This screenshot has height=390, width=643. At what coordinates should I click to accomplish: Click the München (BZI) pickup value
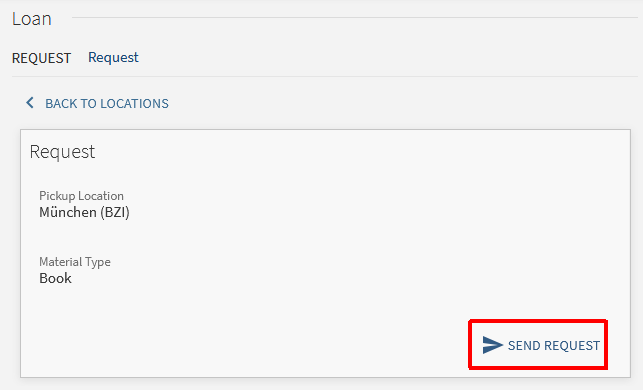[84, 212]
